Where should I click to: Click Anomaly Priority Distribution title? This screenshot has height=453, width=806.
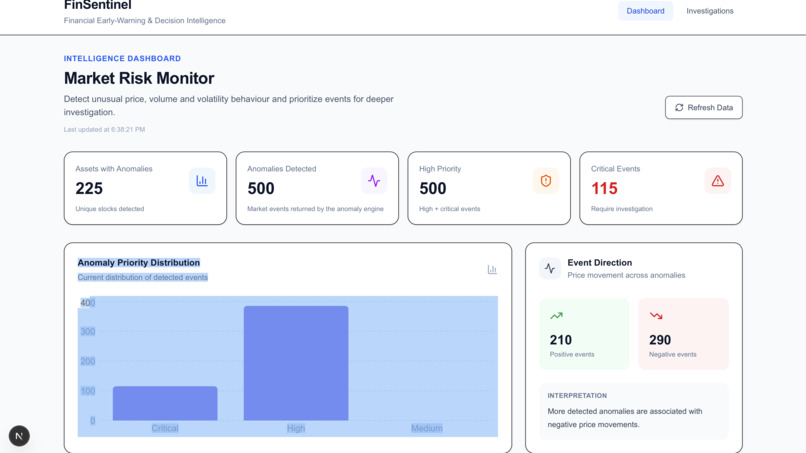[139, 263]
